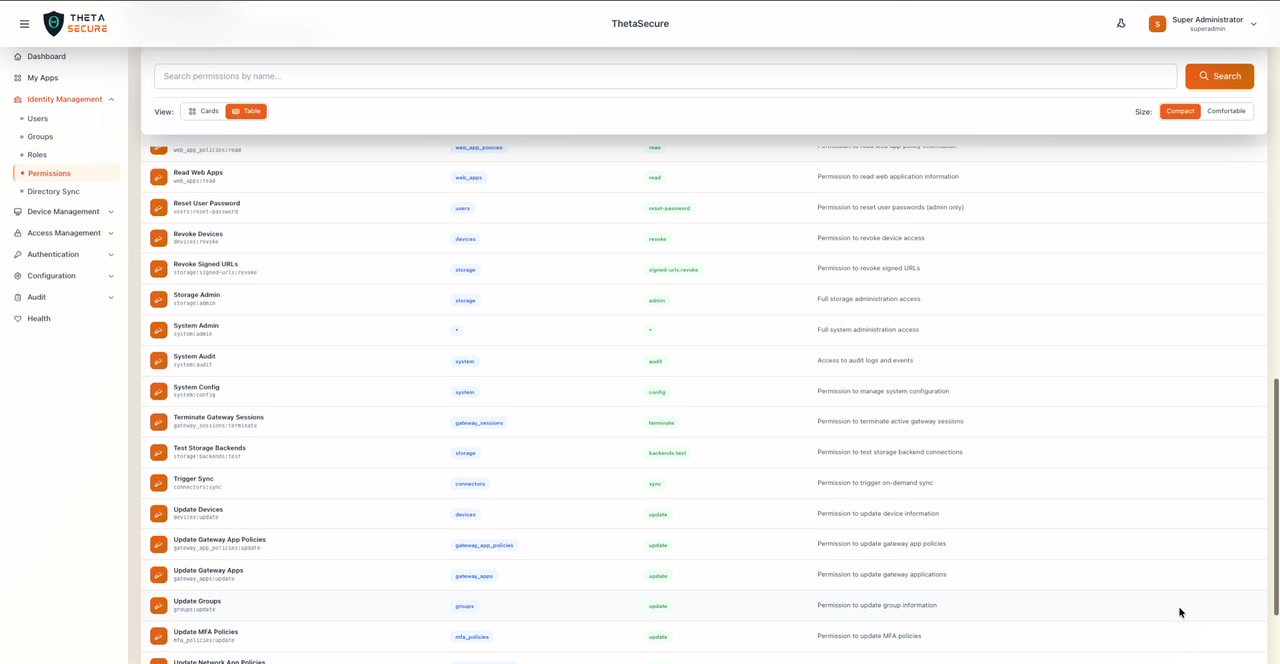Screen dimensions: 1280x664
Task: Click the Configuration gear icon
Action: coord(17,275)
